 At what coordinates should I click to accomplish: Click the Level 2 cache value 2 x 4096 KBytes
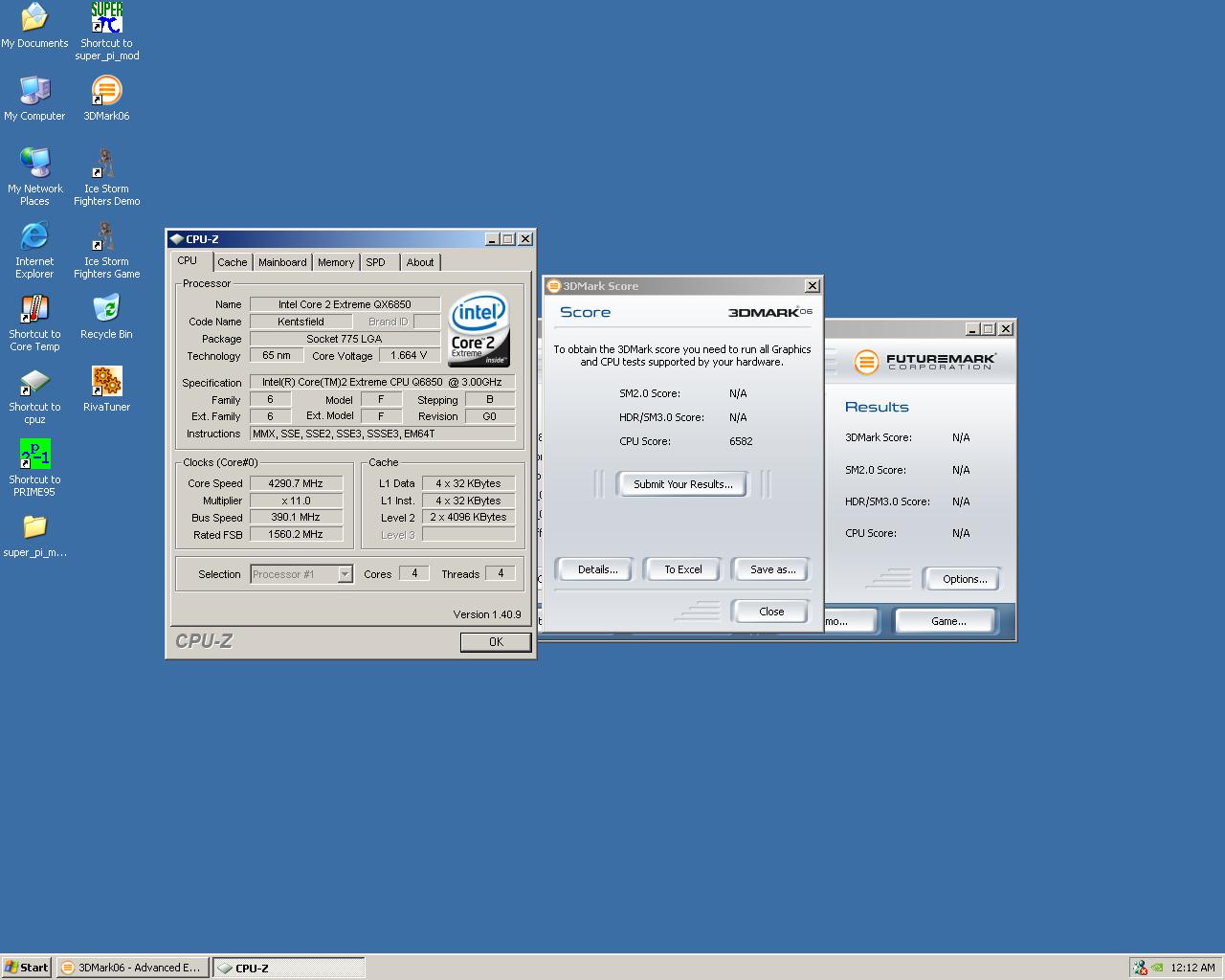(468, 517)
